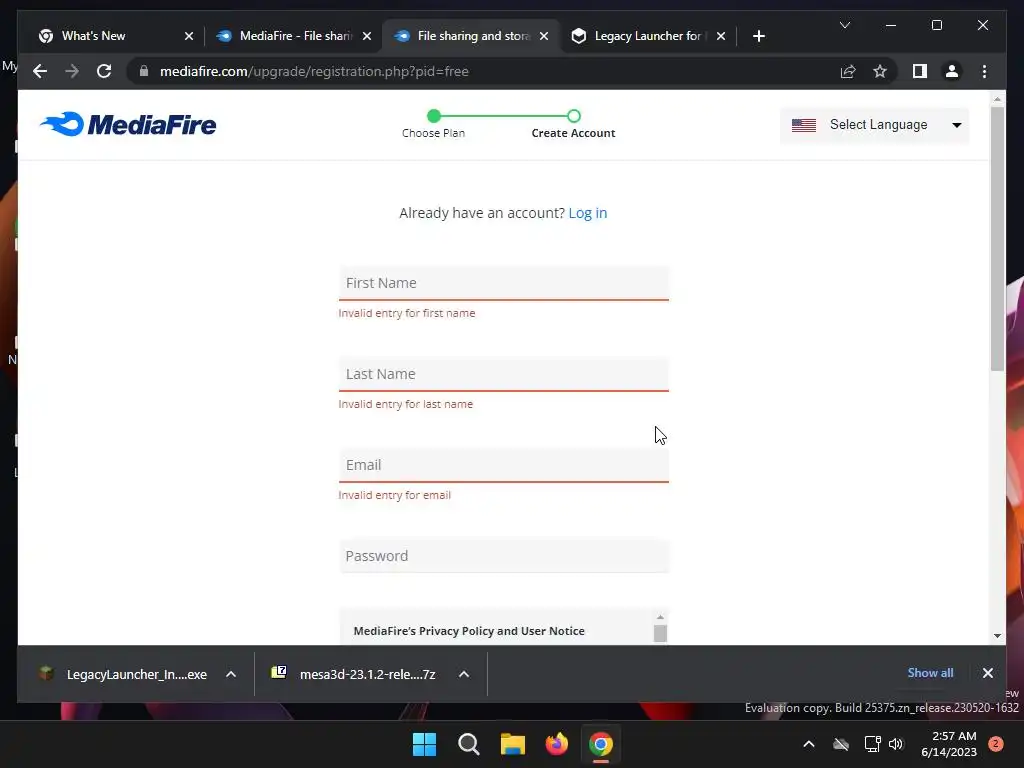Click the MediaFire's Privacy Policy heading

pos(469,631)
